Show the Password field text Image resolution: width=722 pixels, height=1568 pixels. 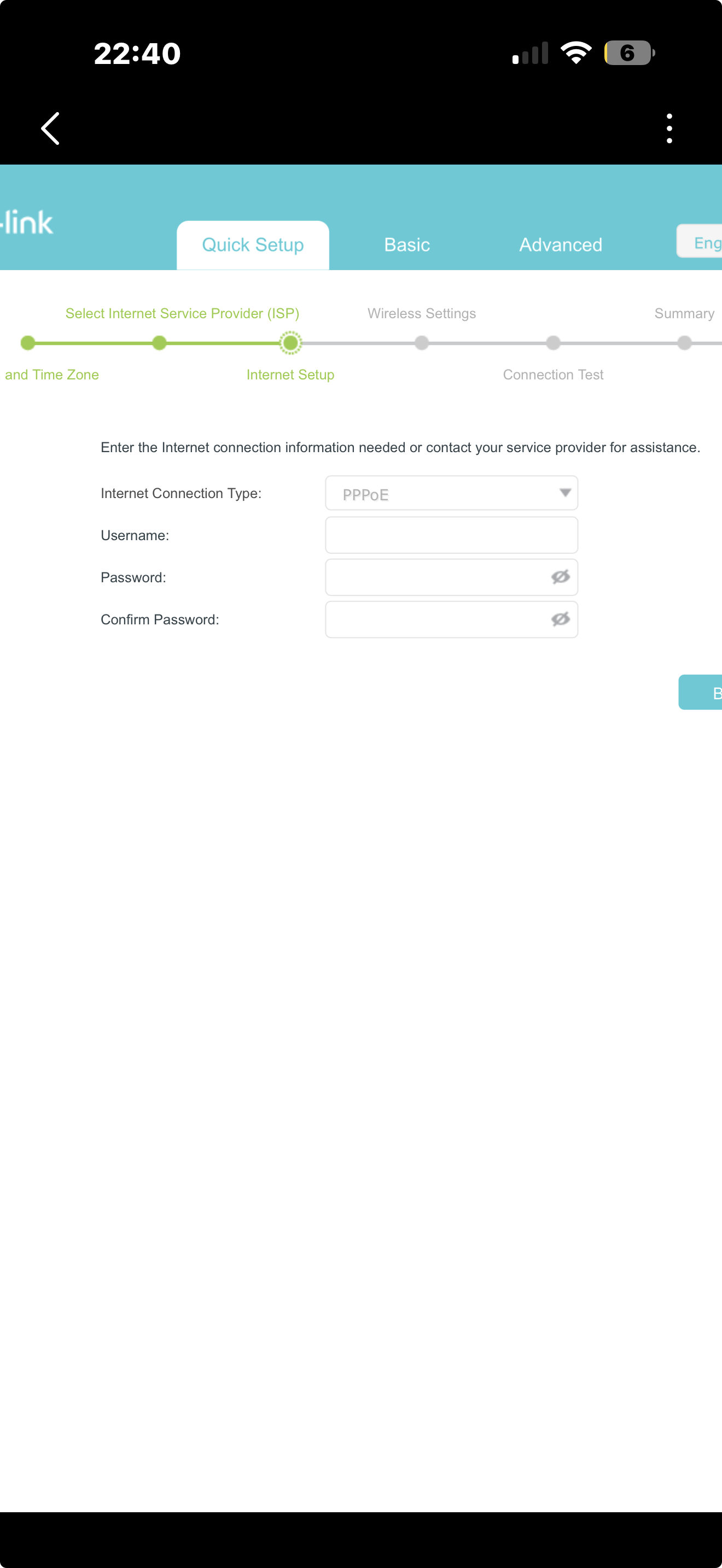point(560,576)
